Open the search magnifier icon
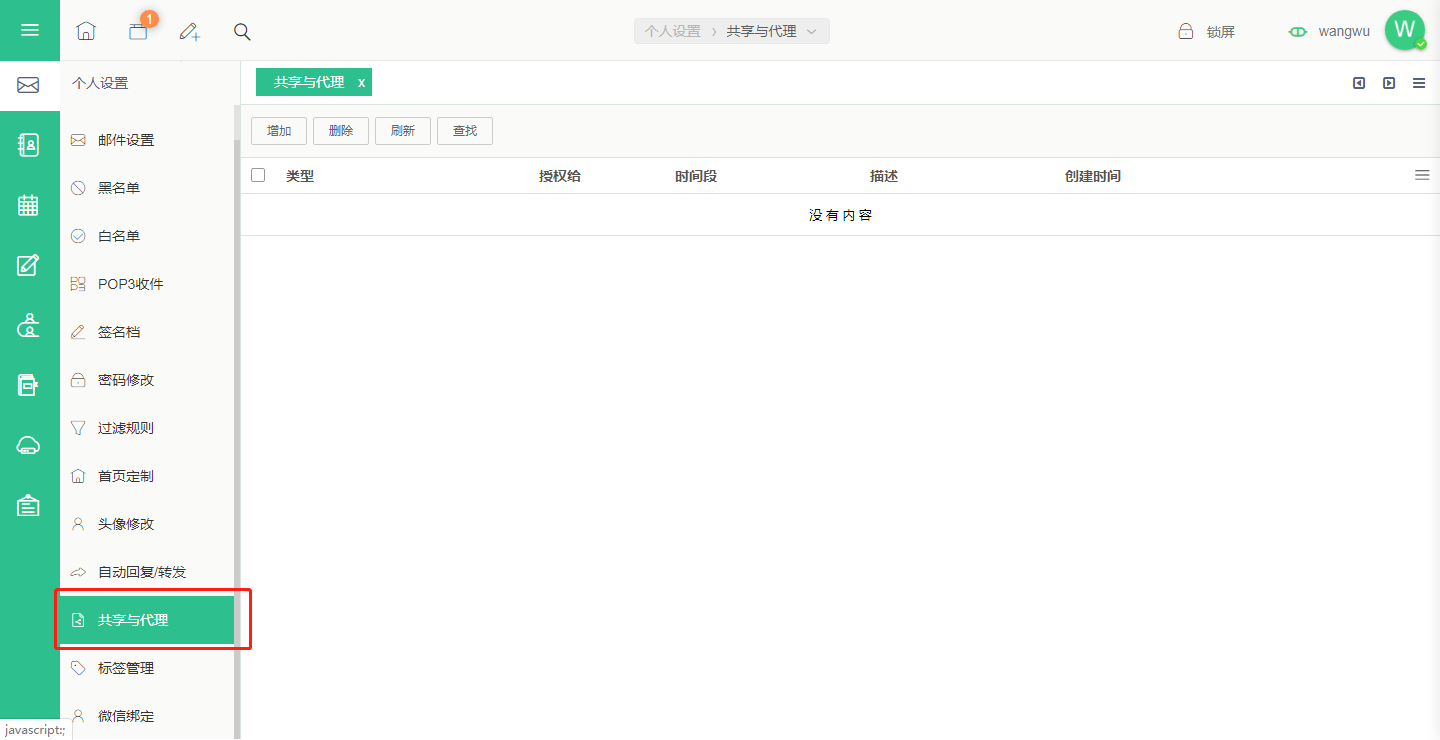This screenshot has height=740, width=1440. coord(242,31)
